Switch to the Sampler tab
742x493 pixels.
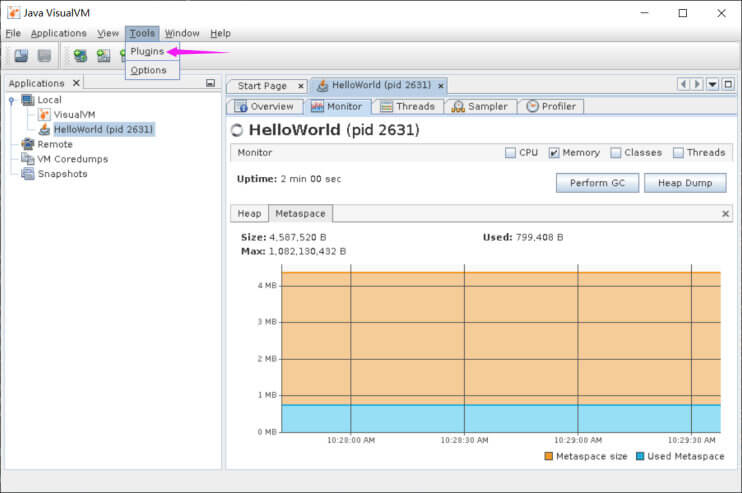pos(480,106)
